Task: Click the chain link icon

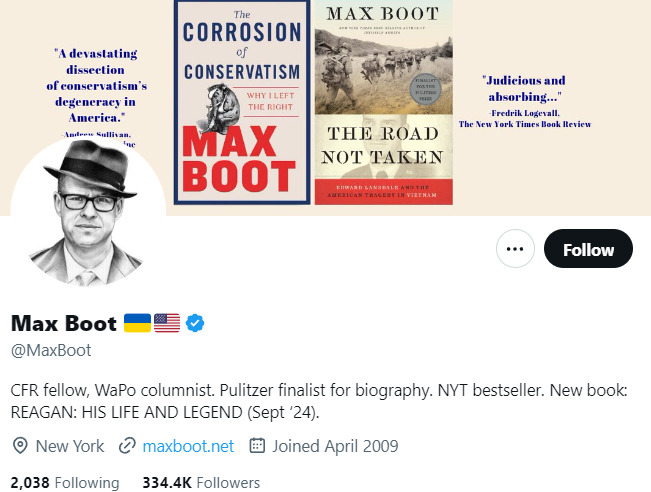Action: 127,446
